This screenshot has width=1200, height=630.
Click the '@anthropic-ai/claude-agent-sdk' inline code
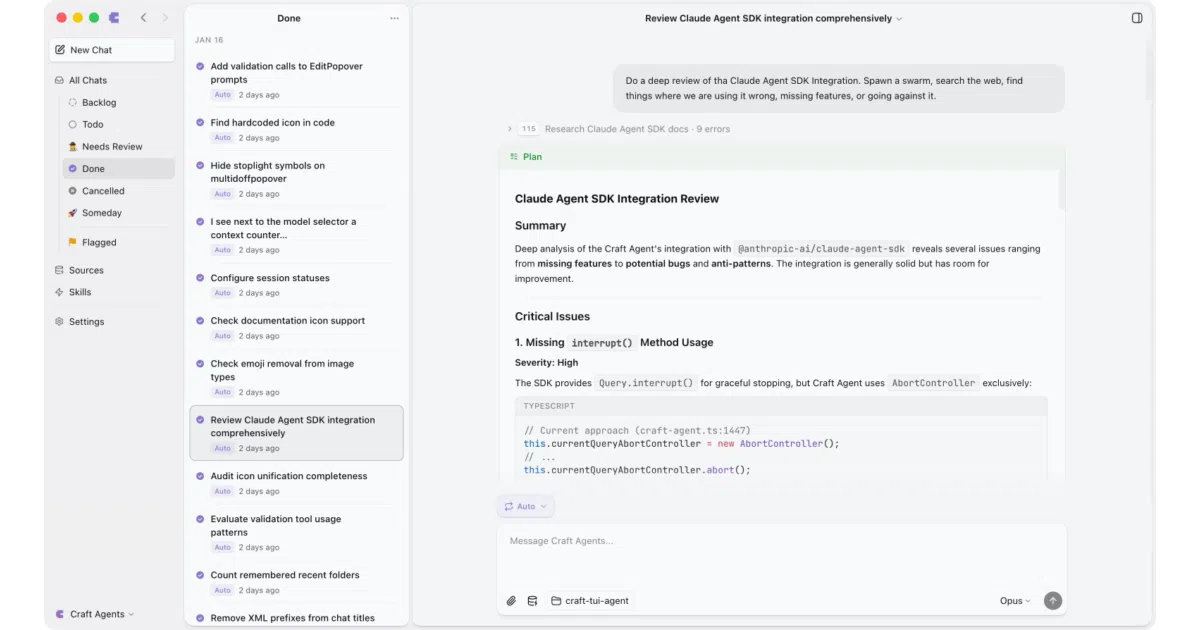(821, 249)
